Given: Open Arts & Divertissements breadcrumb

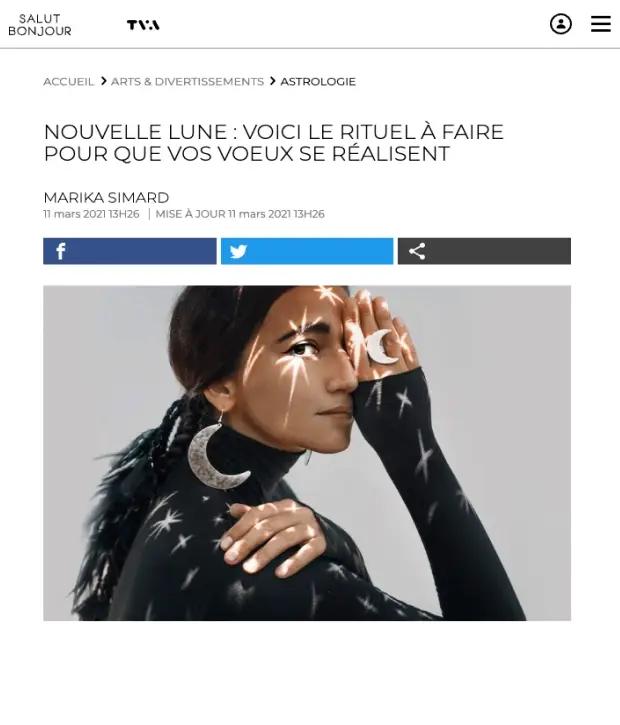Looking at the screenshot, I should click(187, 82).
